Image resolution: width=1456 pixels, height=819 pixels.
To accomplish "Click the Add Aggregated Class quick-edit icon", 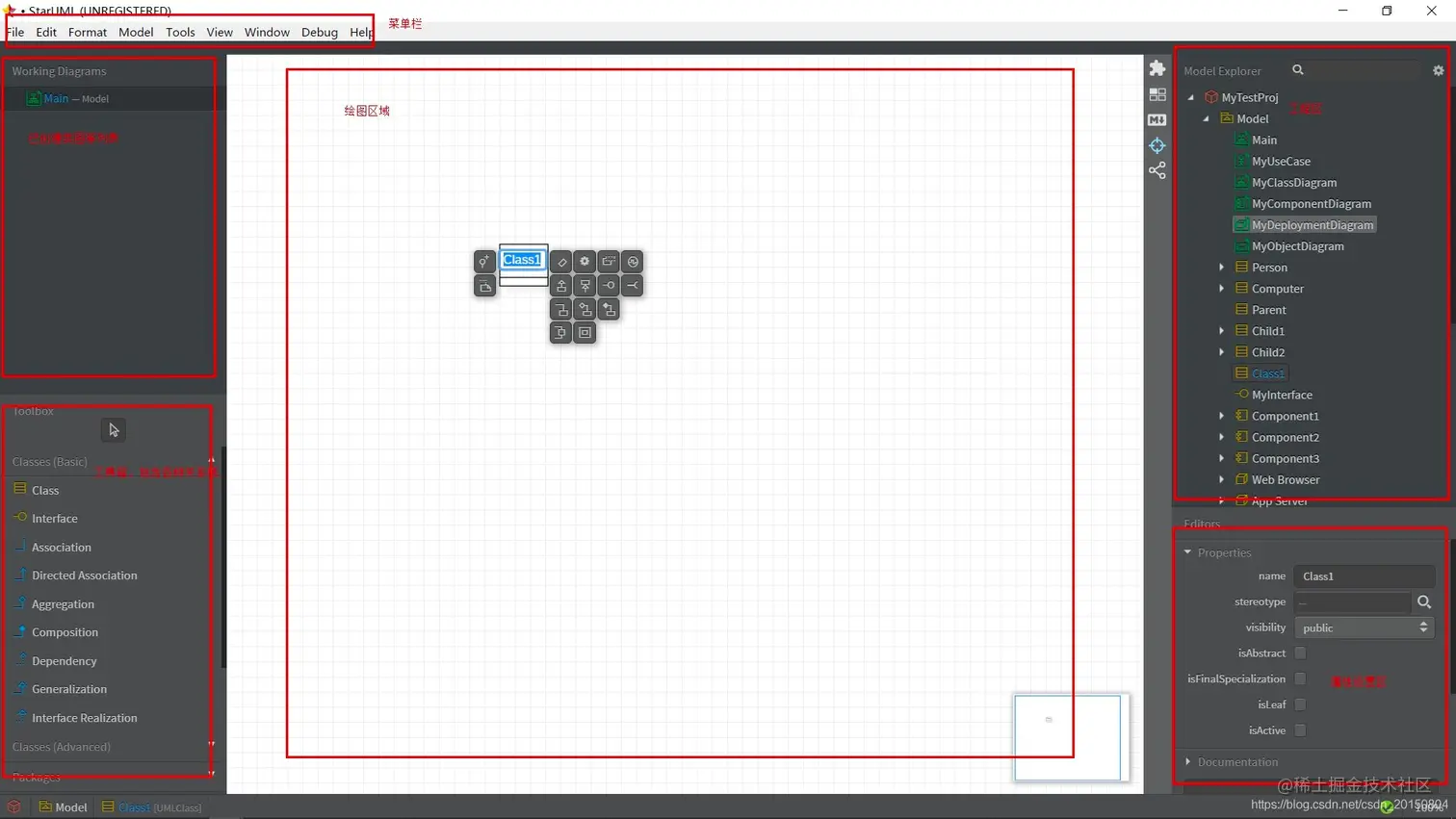I will [x=585, y=309].
